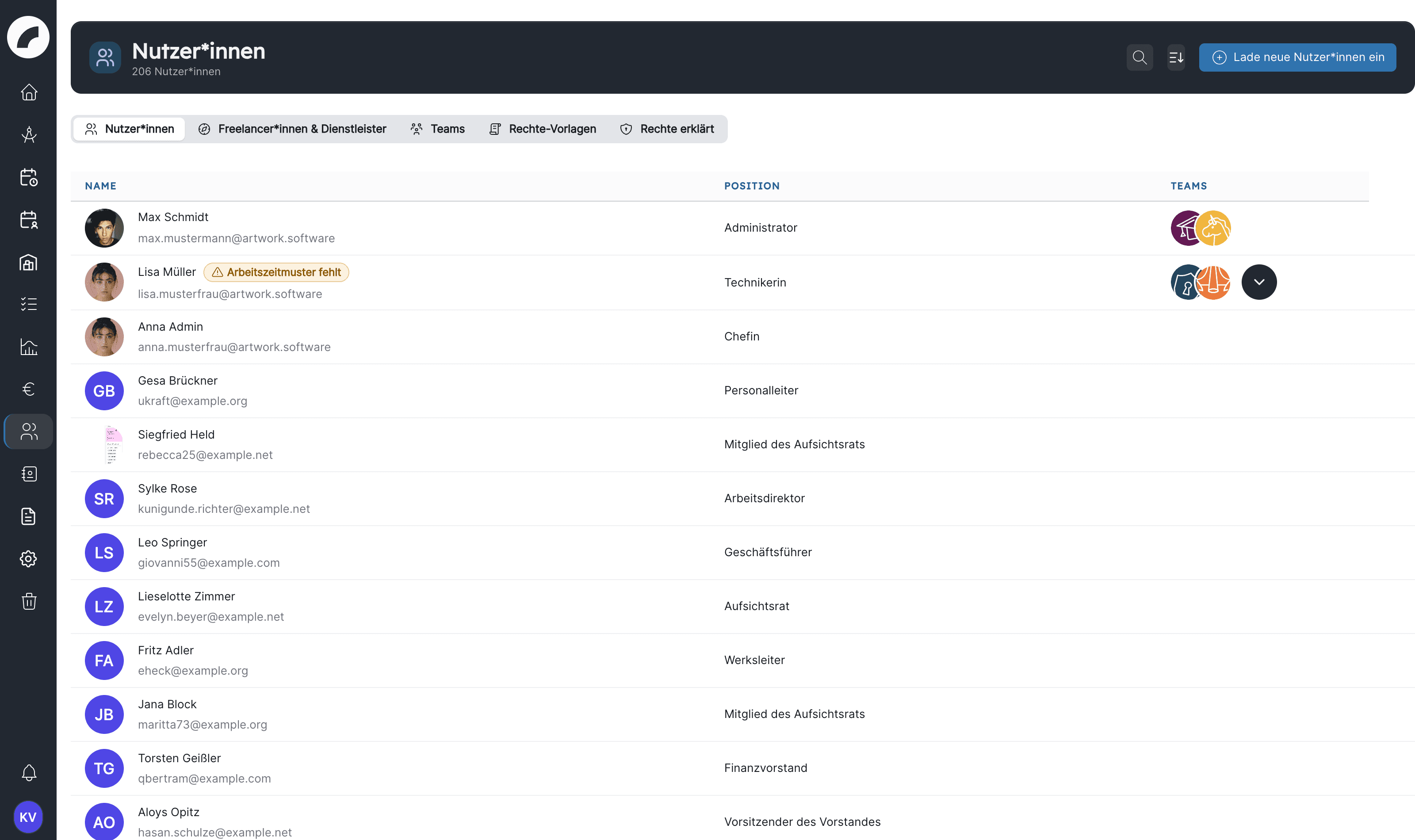Open the Rechte-Vorlagen tab
Screen dimensions: 1415x840
(542, 129)
